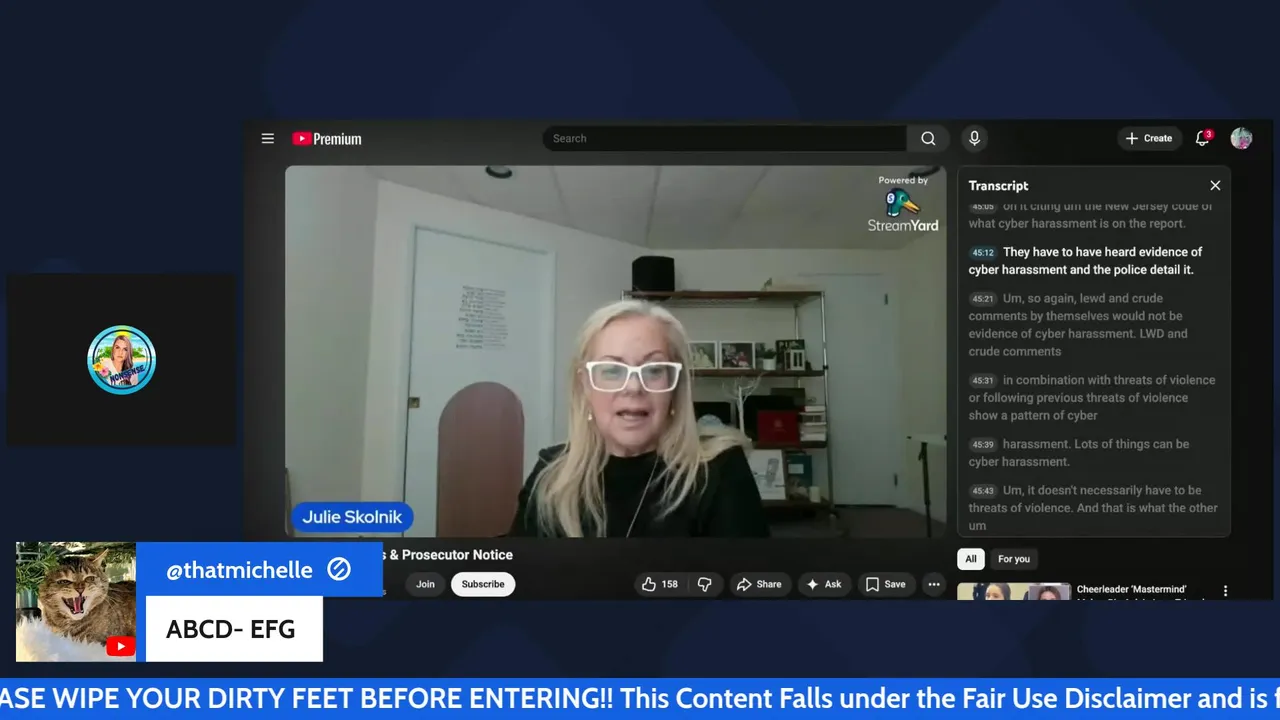Open the notifications bell
This screenshot has width=1280, height=720.
(1203, 139)
